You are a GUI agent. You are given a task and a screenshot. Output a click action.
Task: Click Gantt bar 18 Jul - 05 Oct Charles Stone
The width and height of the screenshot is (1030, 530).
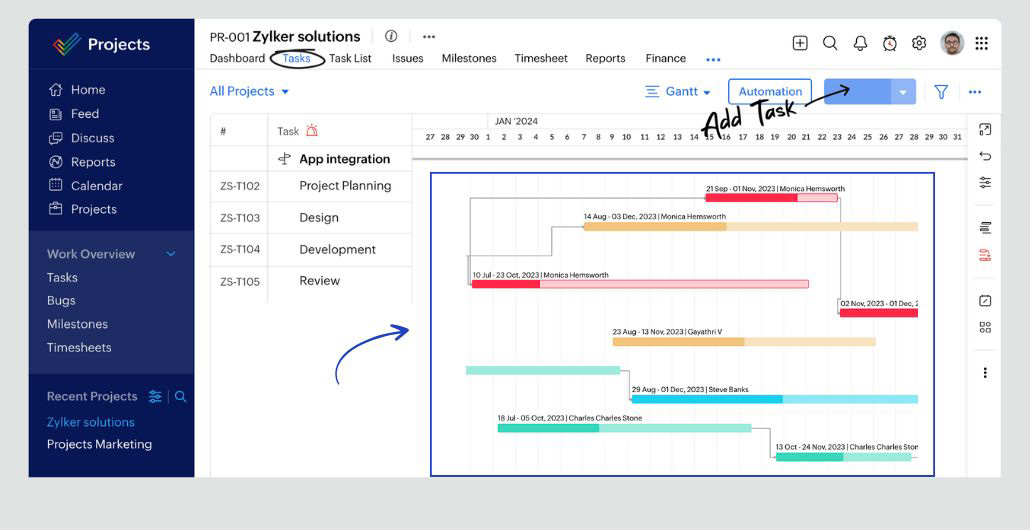coord(624,428)
